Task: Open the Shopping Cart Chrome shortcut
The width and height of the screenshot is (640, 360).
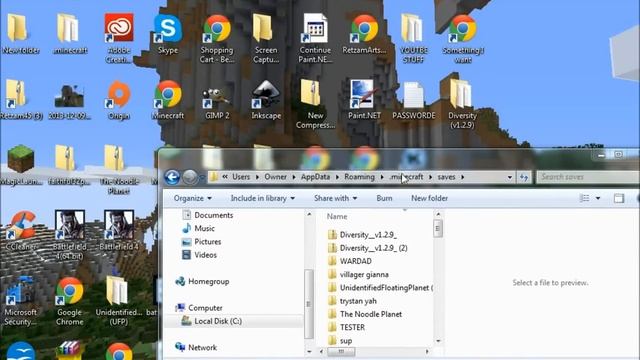Action: 217,39
